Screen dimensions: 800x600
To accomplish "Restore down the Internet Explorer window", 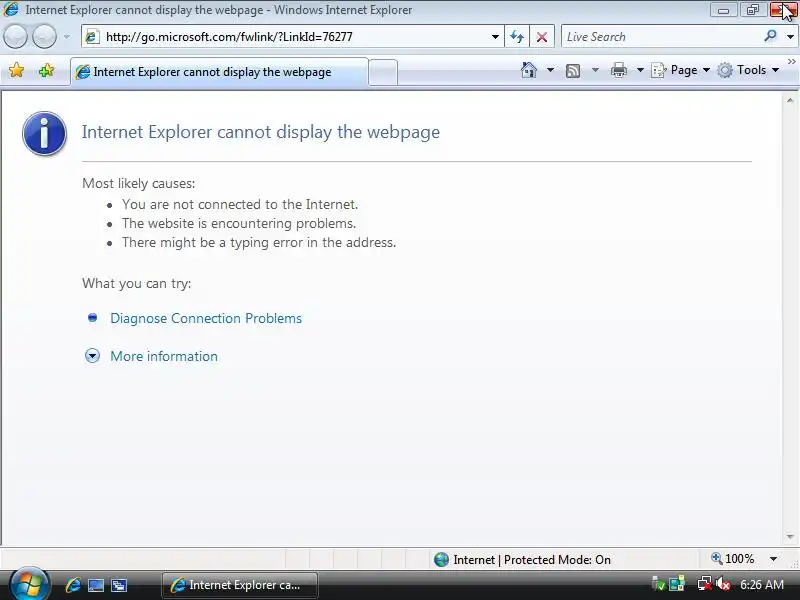I will 753,10.
